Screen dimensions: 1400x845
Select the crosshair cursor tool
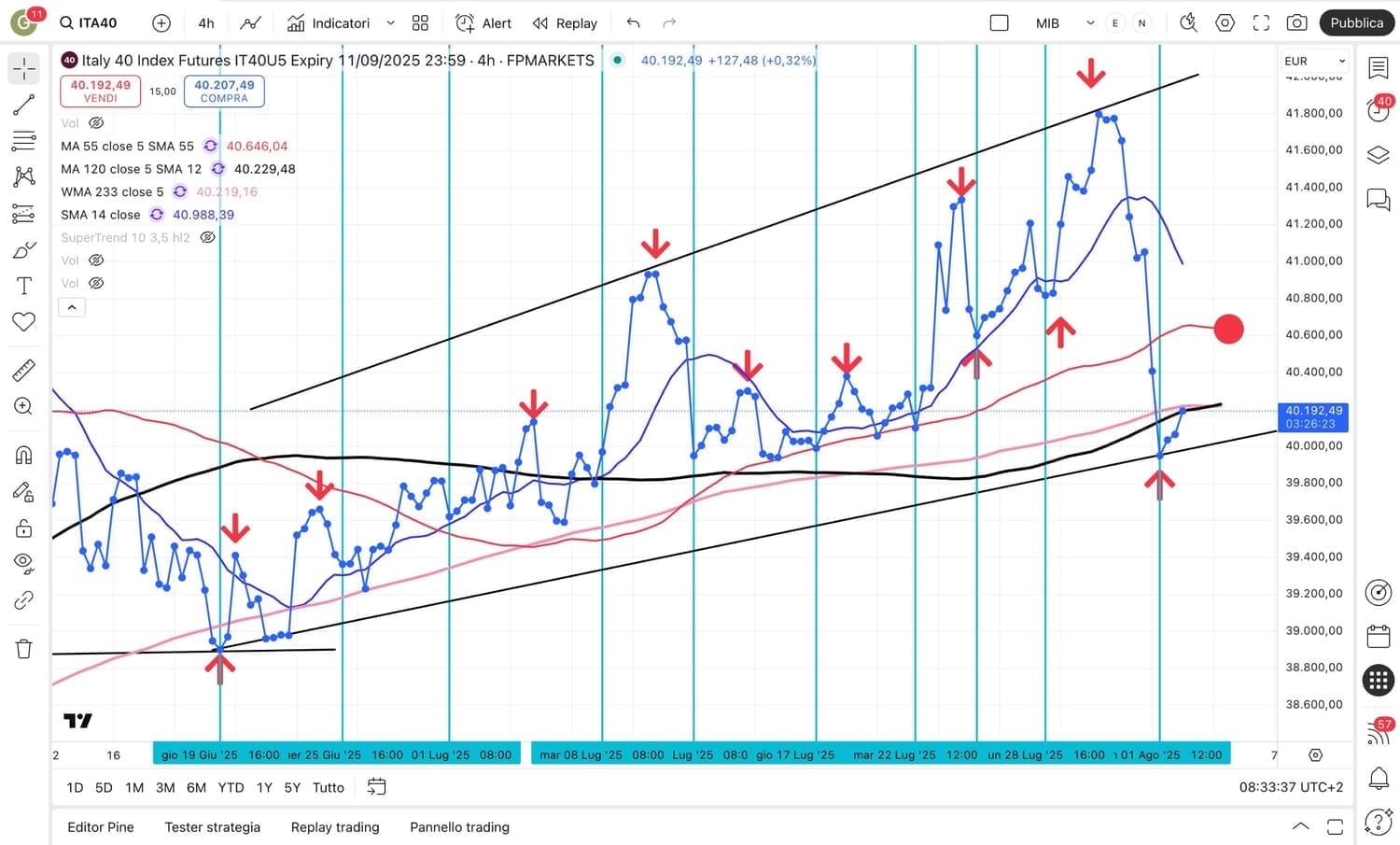[x=24, y=68]
